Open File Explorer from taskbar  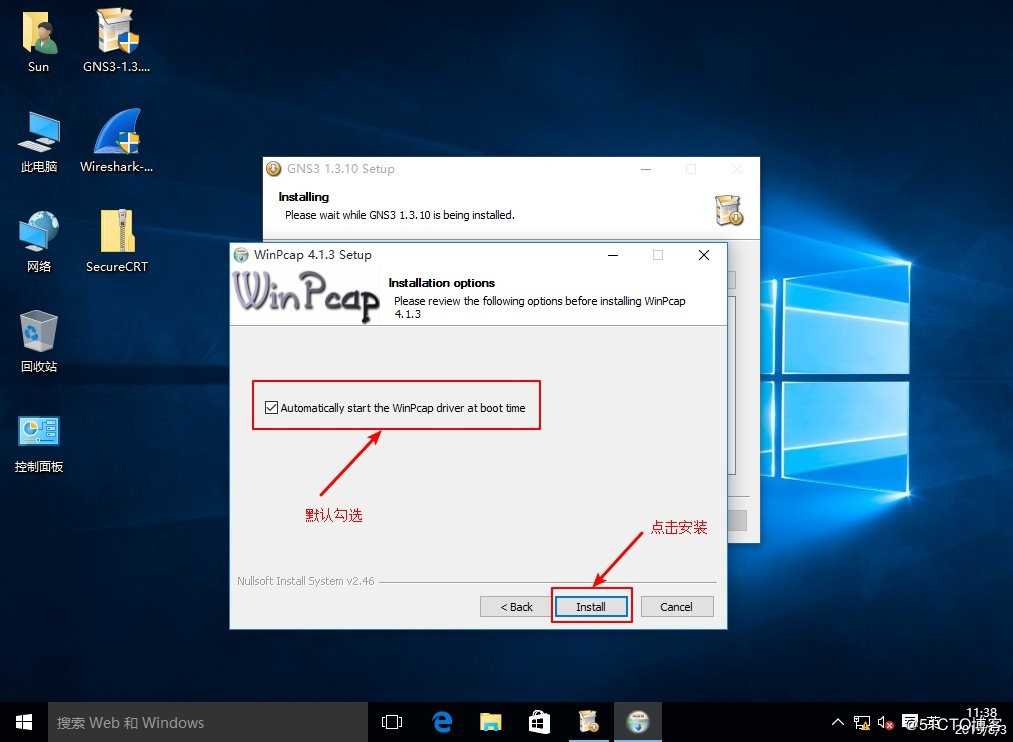(491, 722)
